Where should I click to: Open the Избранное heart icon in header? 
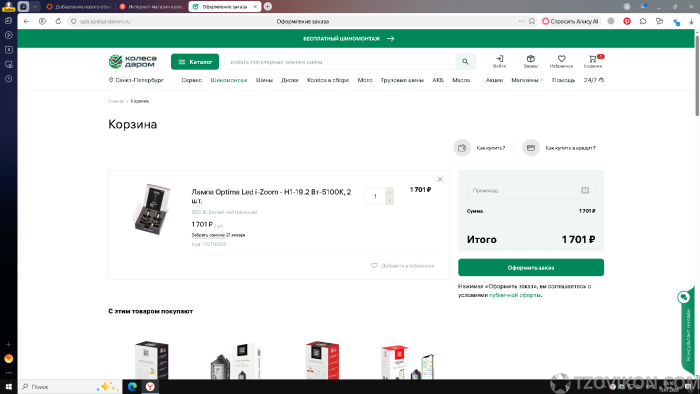(561, 61)
